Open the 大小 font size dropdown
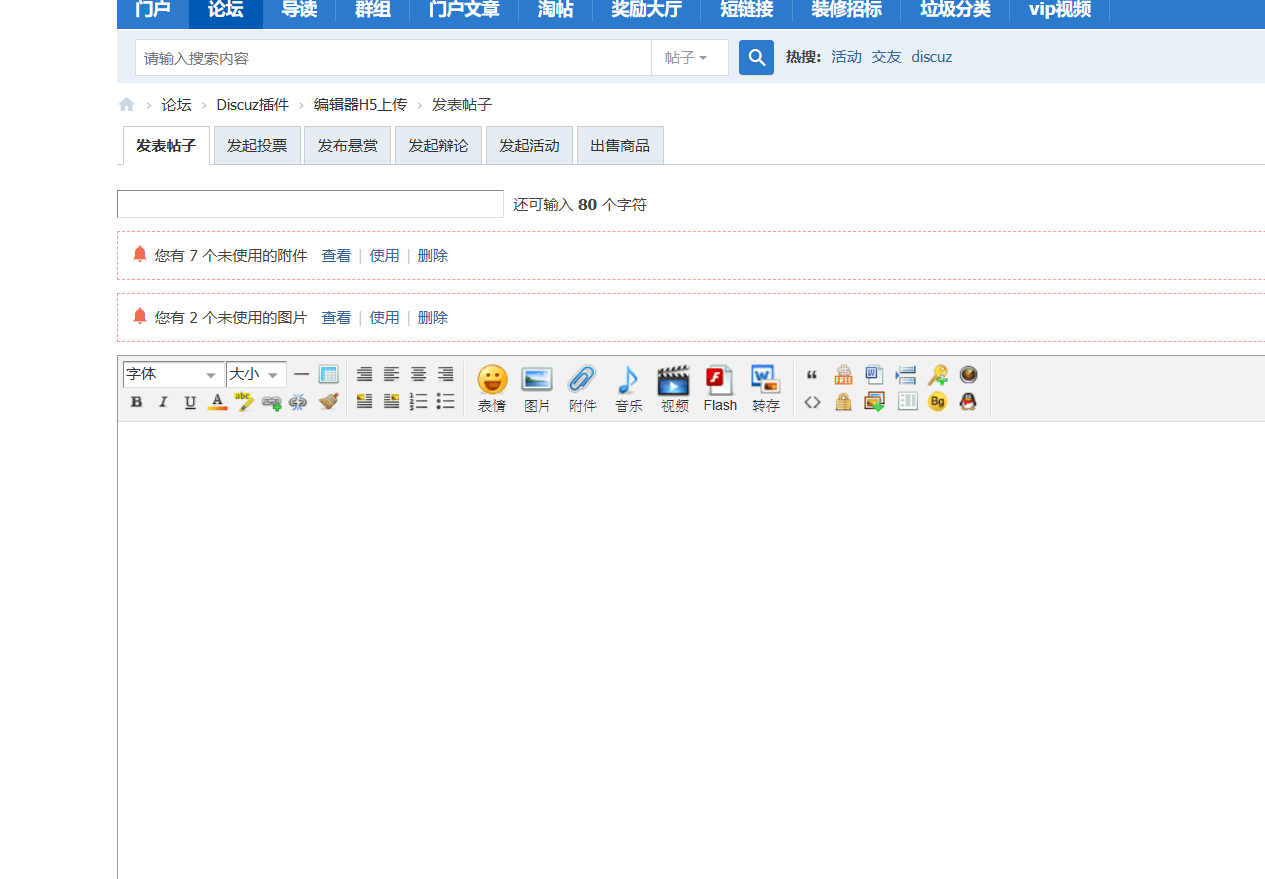The image size is (1265, 879). click(x=255, y=374)
